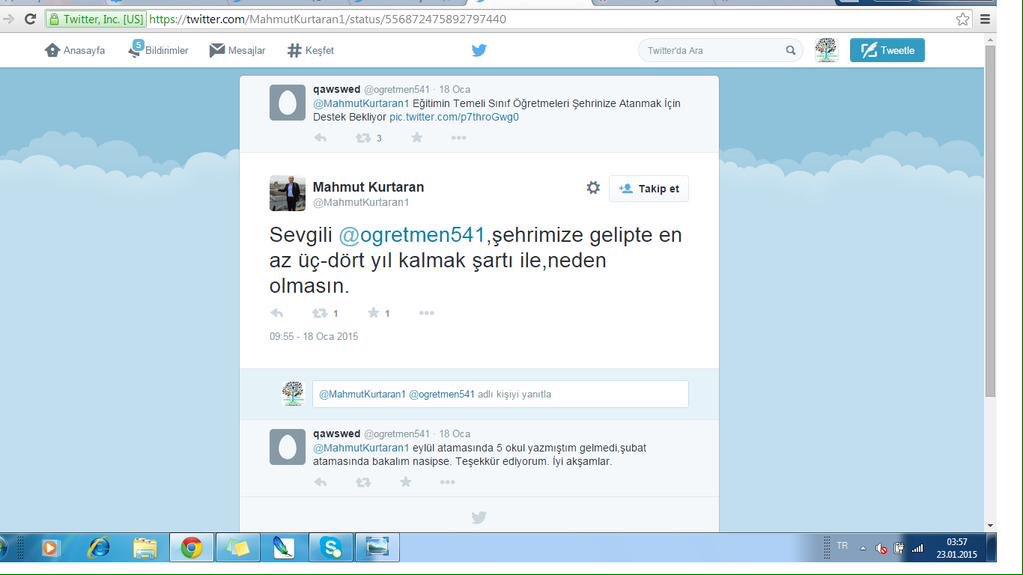Open File Explorer folder taskbar icon

coord(145,548)
